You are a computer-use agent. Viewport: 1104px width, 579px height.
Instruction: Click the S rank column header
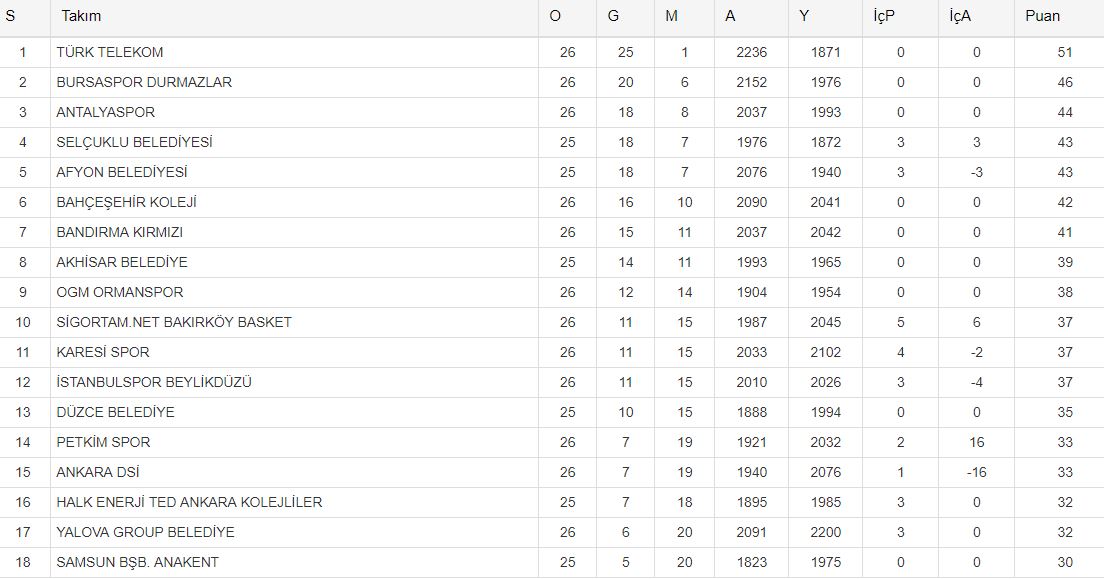click(x=10, y=16)
